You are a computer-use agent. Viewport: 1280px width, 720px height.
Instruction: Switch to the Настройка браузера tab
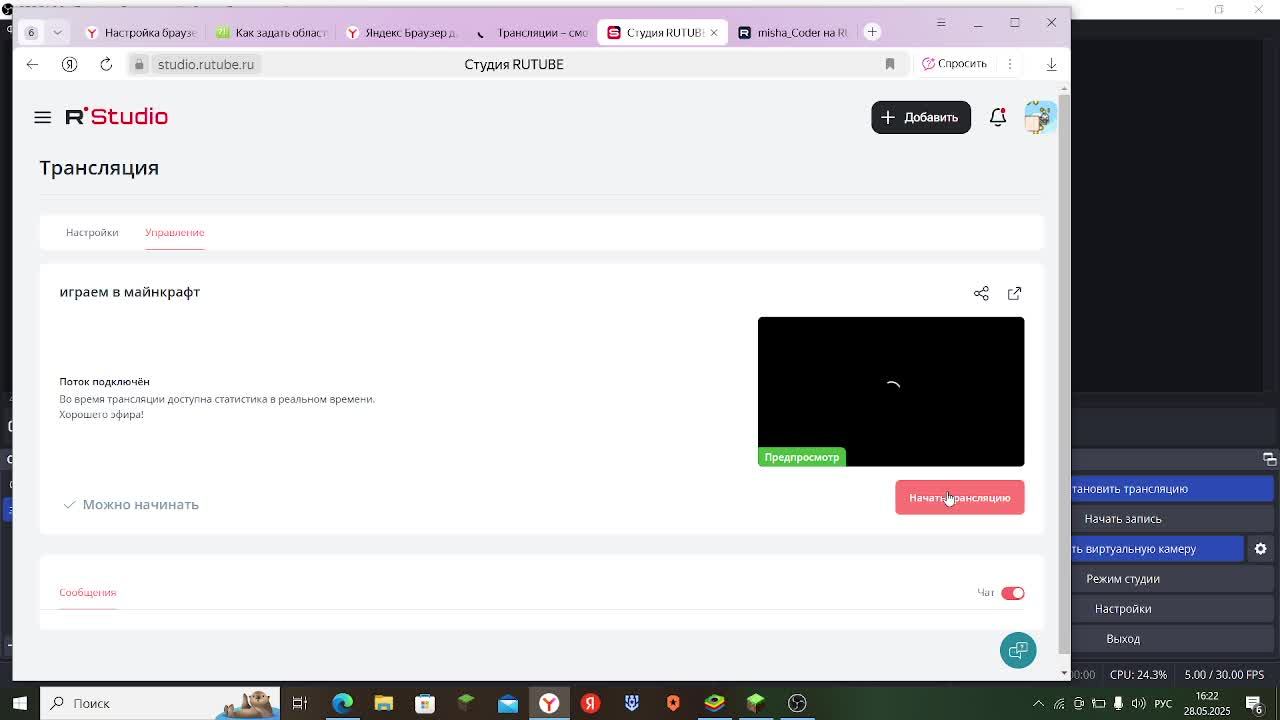(x=141, y=32)
